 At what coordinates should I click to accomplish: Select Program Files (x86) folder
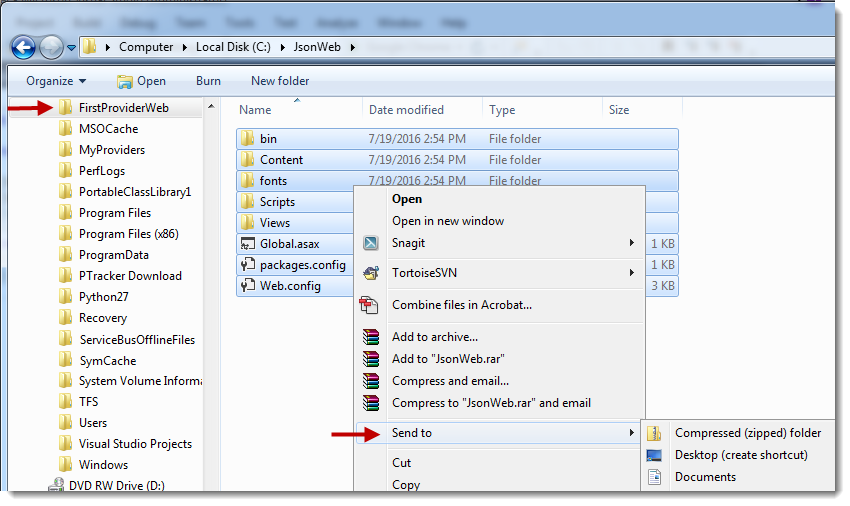point(128,234)
